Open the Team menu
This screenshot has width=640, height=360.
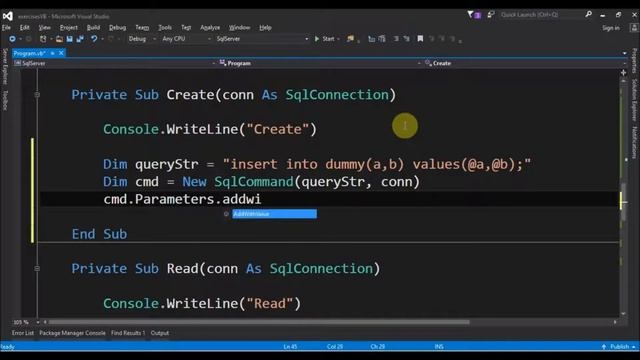(142, 28)
